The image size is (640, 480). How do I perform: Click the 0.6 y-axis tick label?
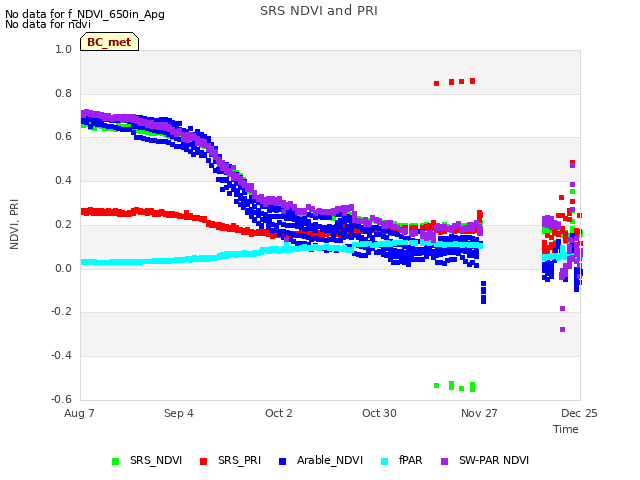(64, 137)
